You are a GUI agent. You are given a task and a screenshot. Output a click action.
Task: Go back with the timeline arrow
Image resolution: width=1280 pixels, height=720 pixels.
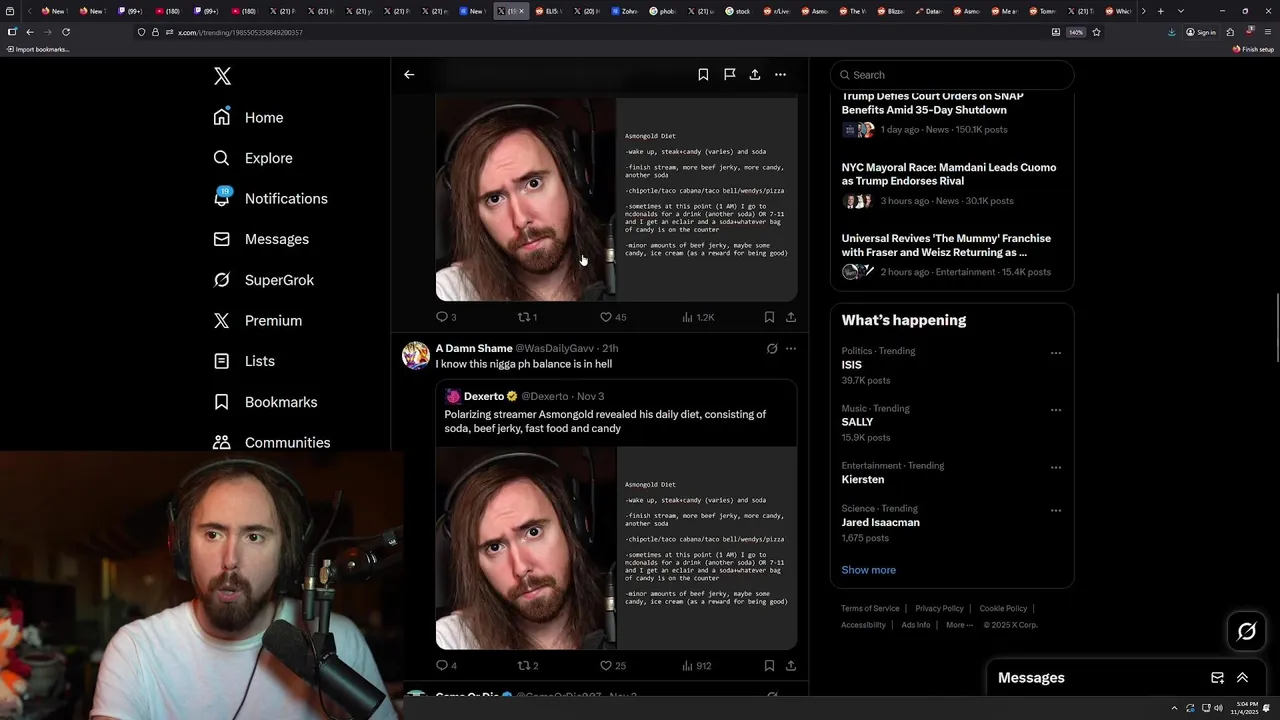point(409,74)
